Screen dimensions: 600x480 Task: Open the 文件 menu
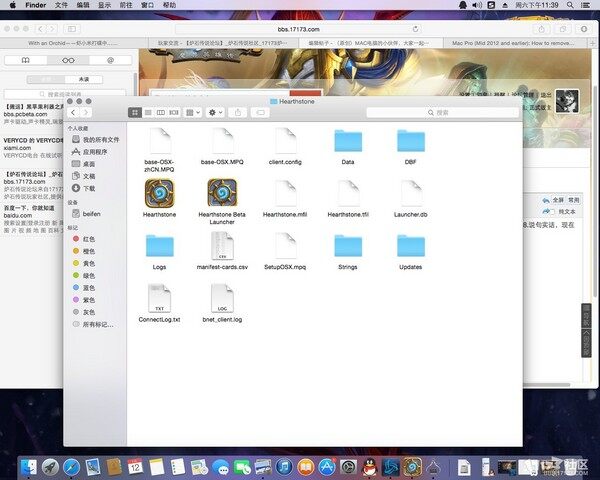tap(61, 5)
